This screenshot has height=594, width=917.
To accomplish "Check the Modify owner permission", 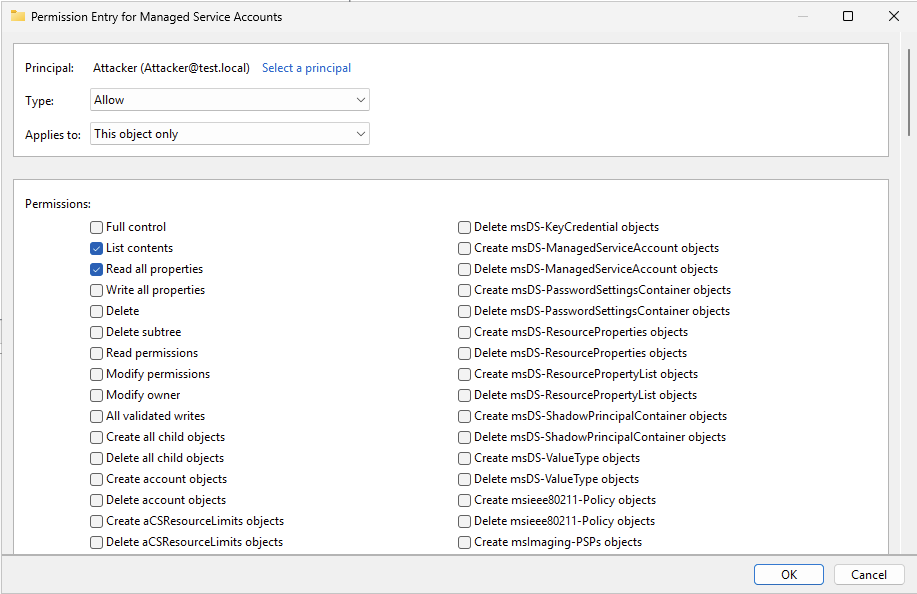I will 96,395.
